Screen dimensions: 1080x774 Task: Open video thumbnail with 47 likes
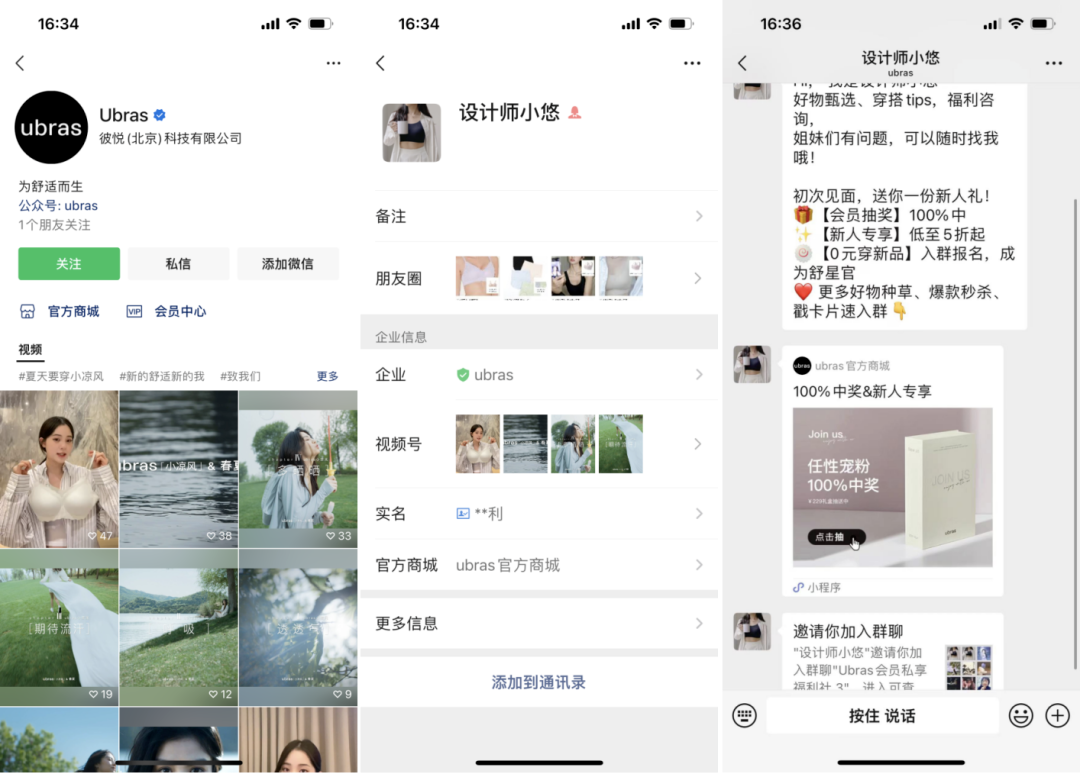tap(59, 469)
